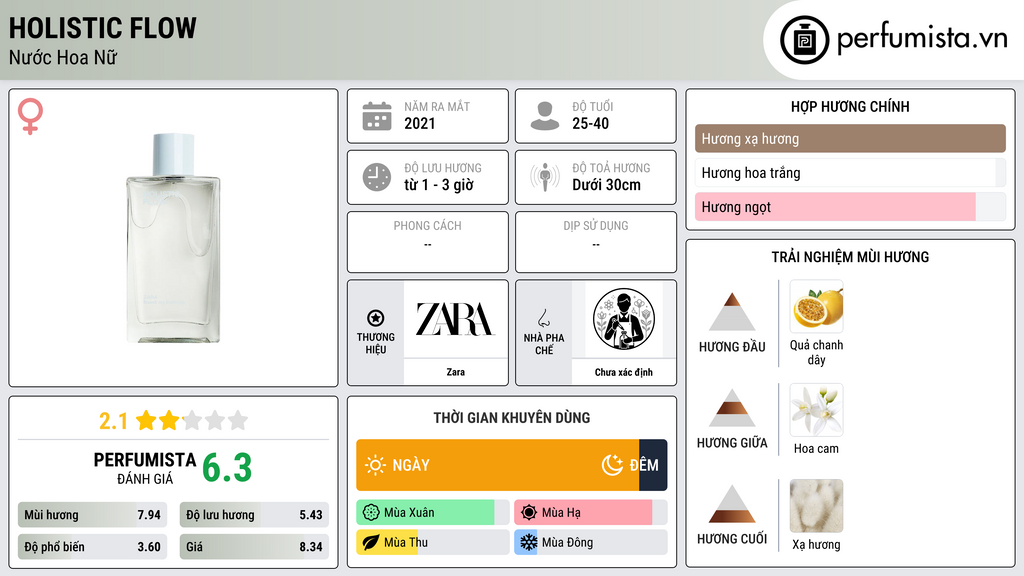Click the Giá 8.34 score bar

coord(254,547)
